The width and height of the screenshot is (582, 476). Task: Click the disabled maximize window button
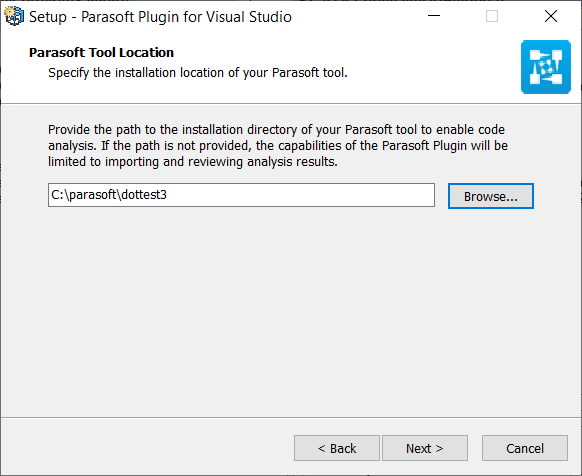click(x=492, y=16)
